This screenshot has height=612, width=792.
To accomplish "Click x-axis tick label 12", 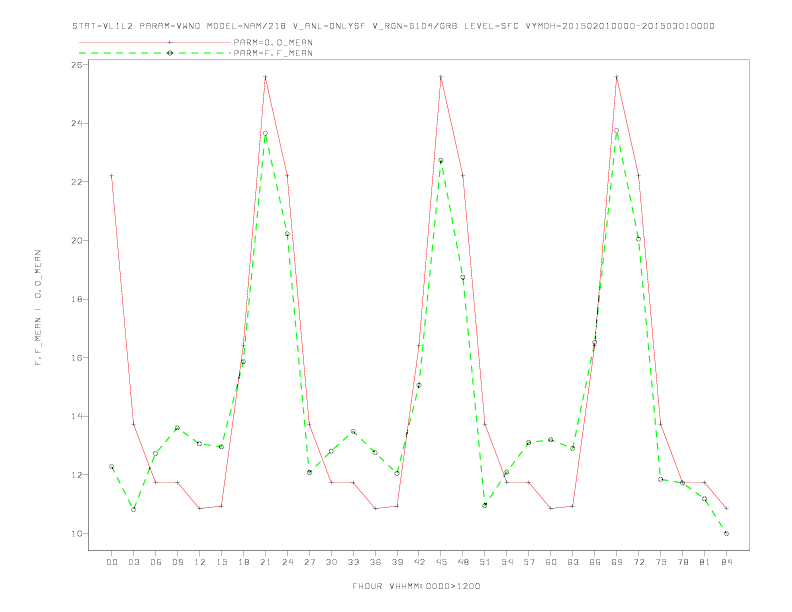I will (200, 562).
